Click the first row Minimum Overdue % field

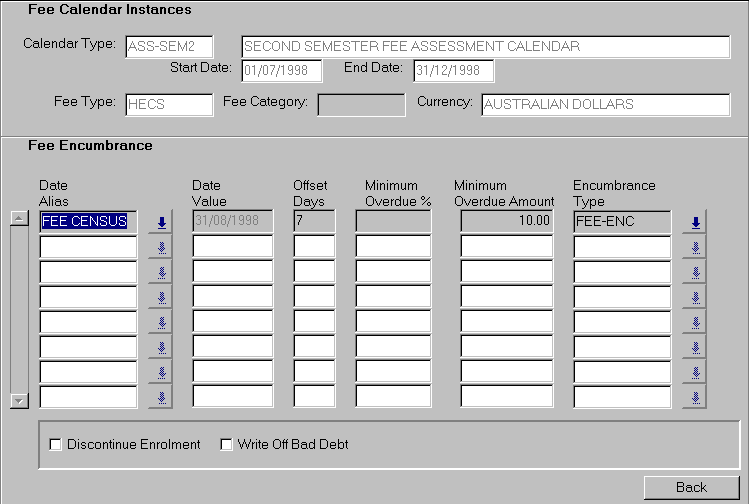coord(393,221)
